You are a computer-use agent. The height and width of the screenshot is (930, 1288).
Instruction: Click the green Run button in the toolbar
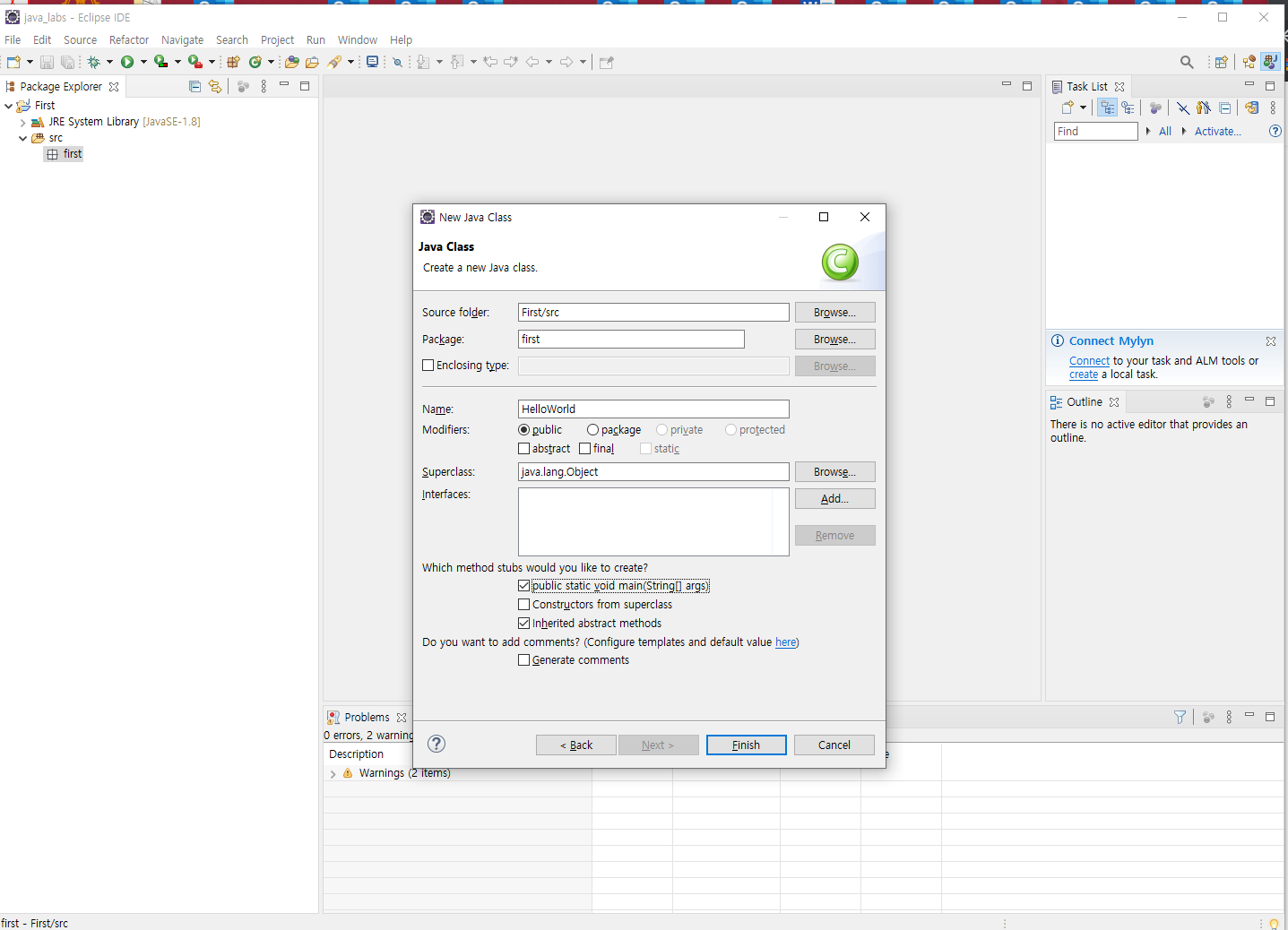(x=127, y=62)
